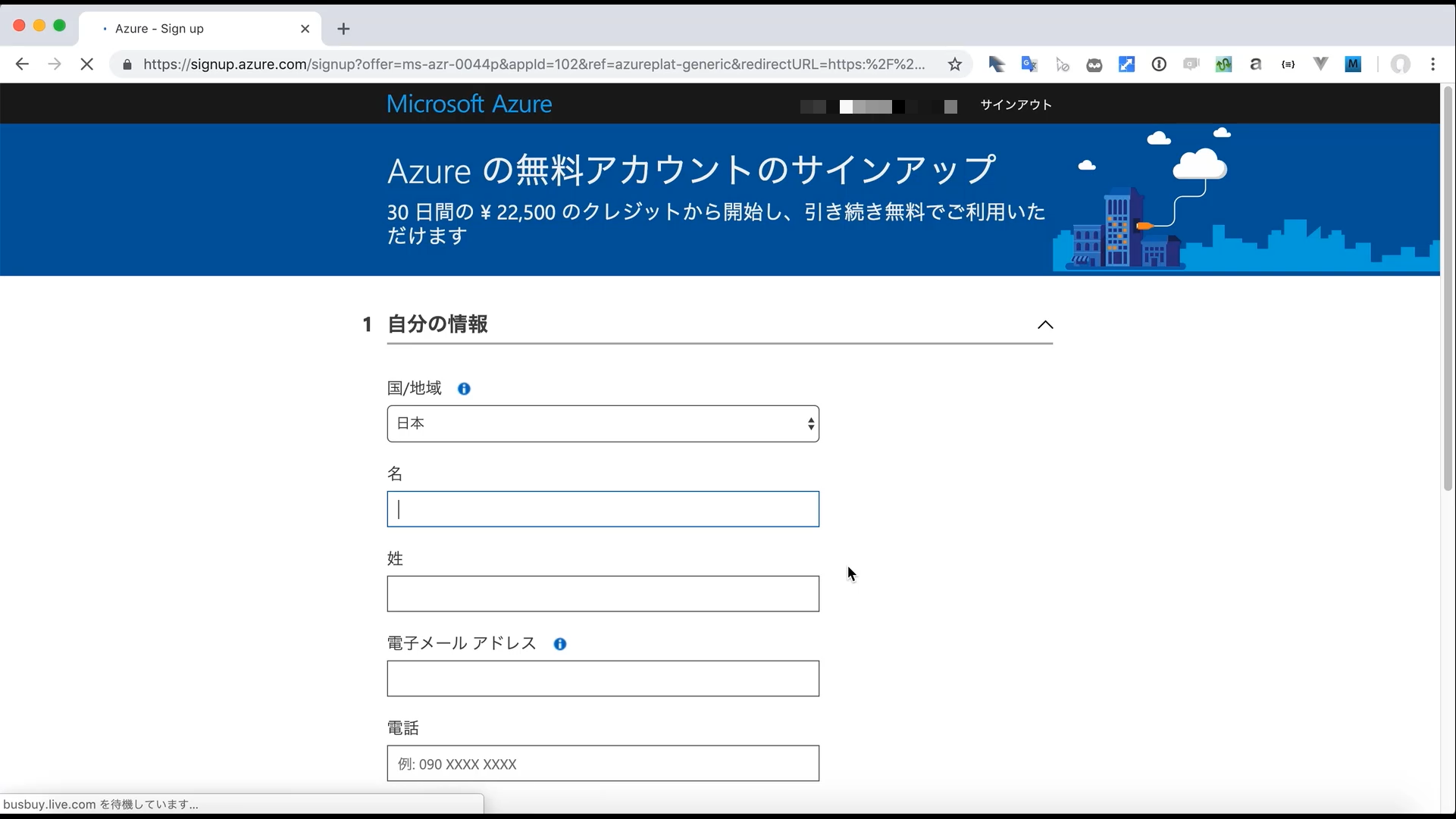Select the Azure - Sign up tab
This screenshot has height=819, width=1456.
(x=200, y=29)
